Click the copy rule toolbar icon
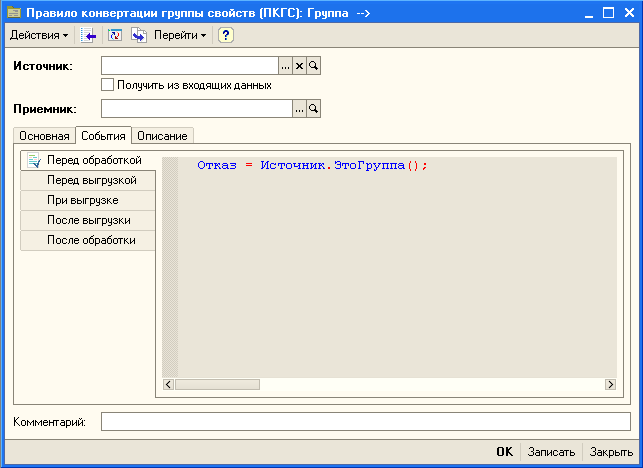This screenshot has width=643, height=468. pyautogui.click(x=139, y=36)
